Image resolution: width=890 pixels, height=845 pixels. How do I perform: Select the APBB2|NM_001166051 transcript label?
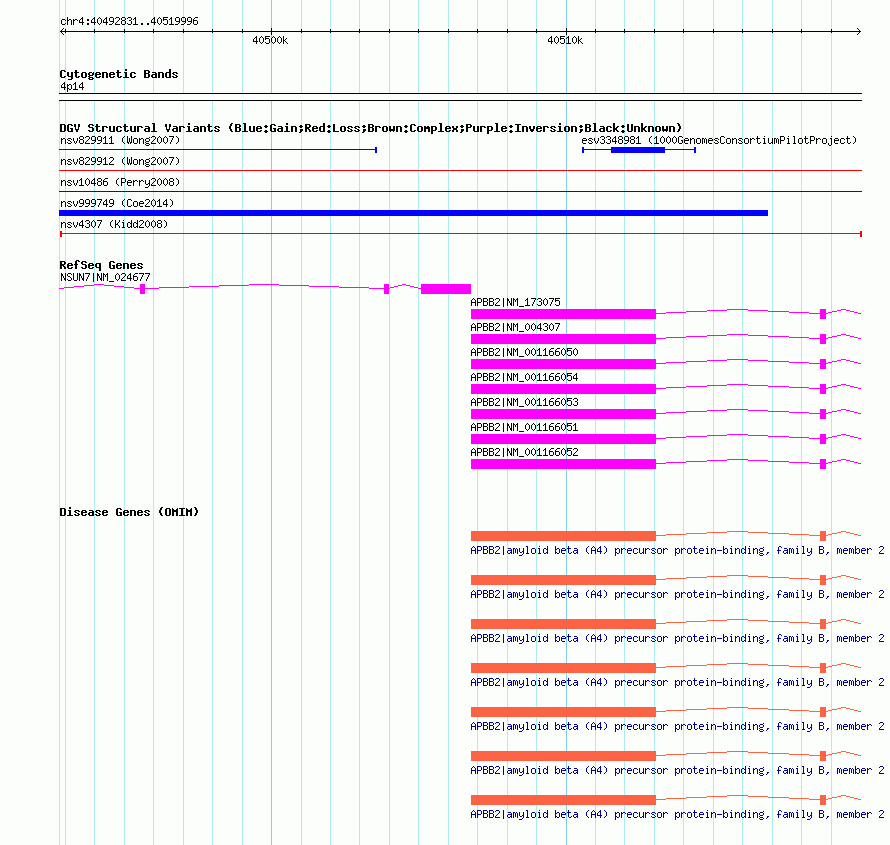coord(524,427)
